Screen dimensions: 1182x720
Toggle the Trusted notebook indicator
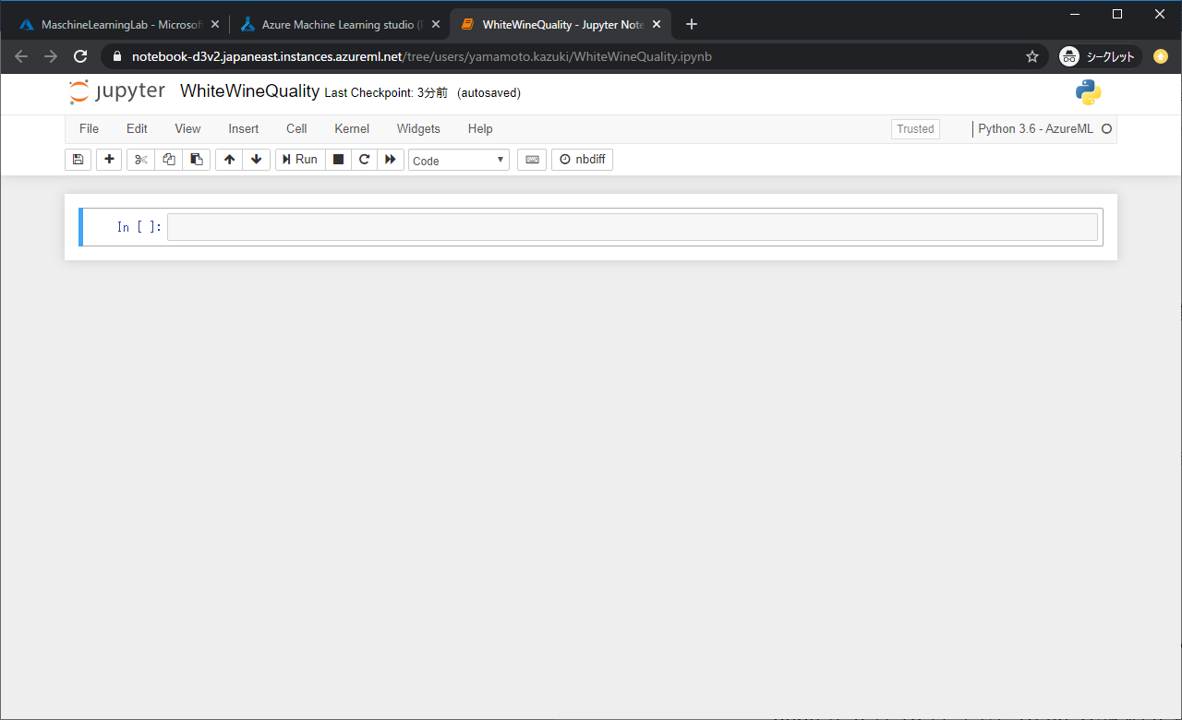[x=915, y=129]
